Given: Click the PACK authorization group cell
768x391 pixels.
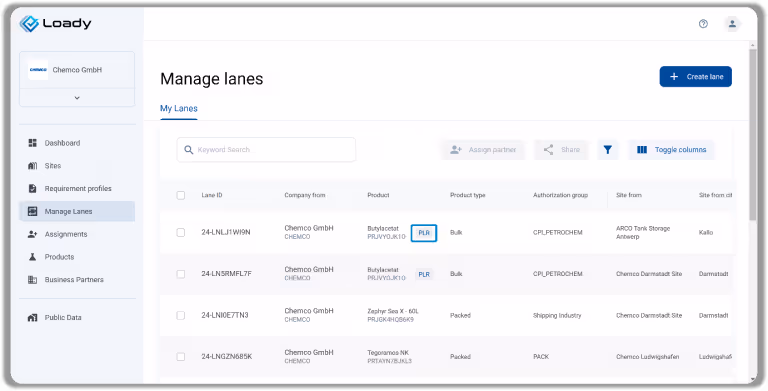Looking at the screenshot, I should tap(541, 357).
